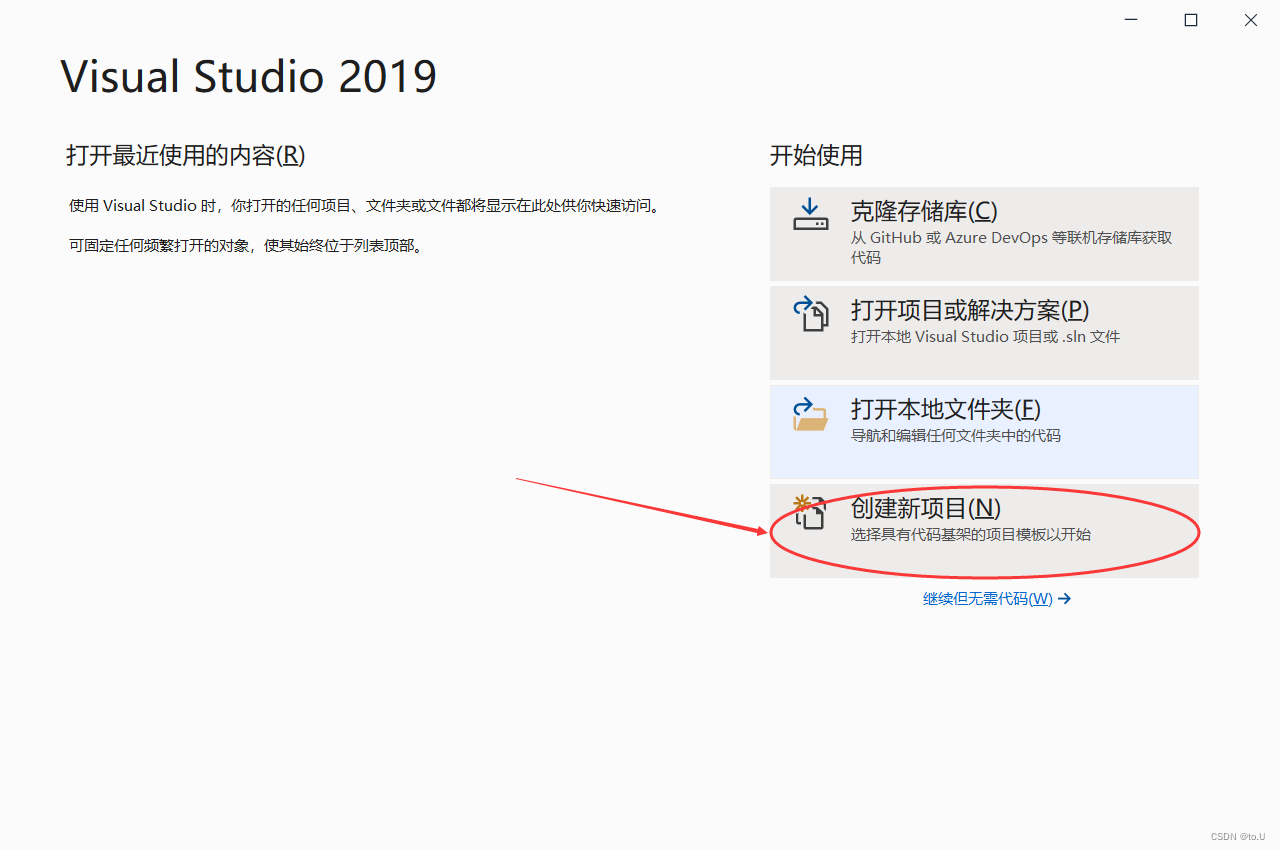Click the arrow beside 继续但无需代码
Image resolution: width=1280 pixels, height=850 pixels.
click(1064, 599)
